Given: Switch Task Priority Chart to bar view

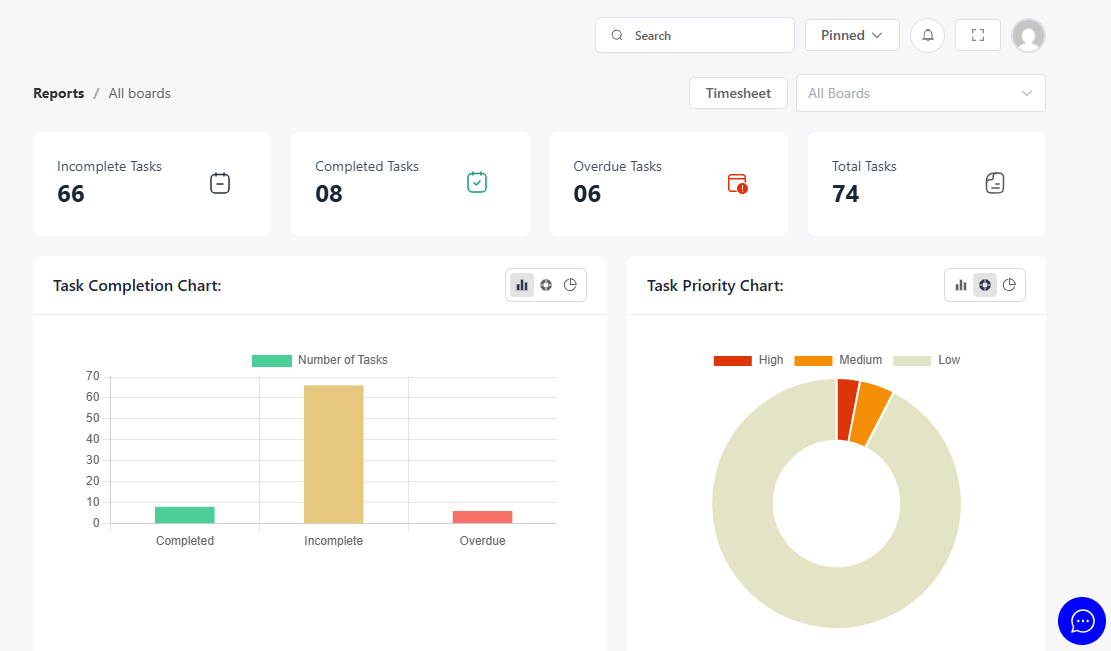Looking at the screenshot, I should [x=961, y=285].
